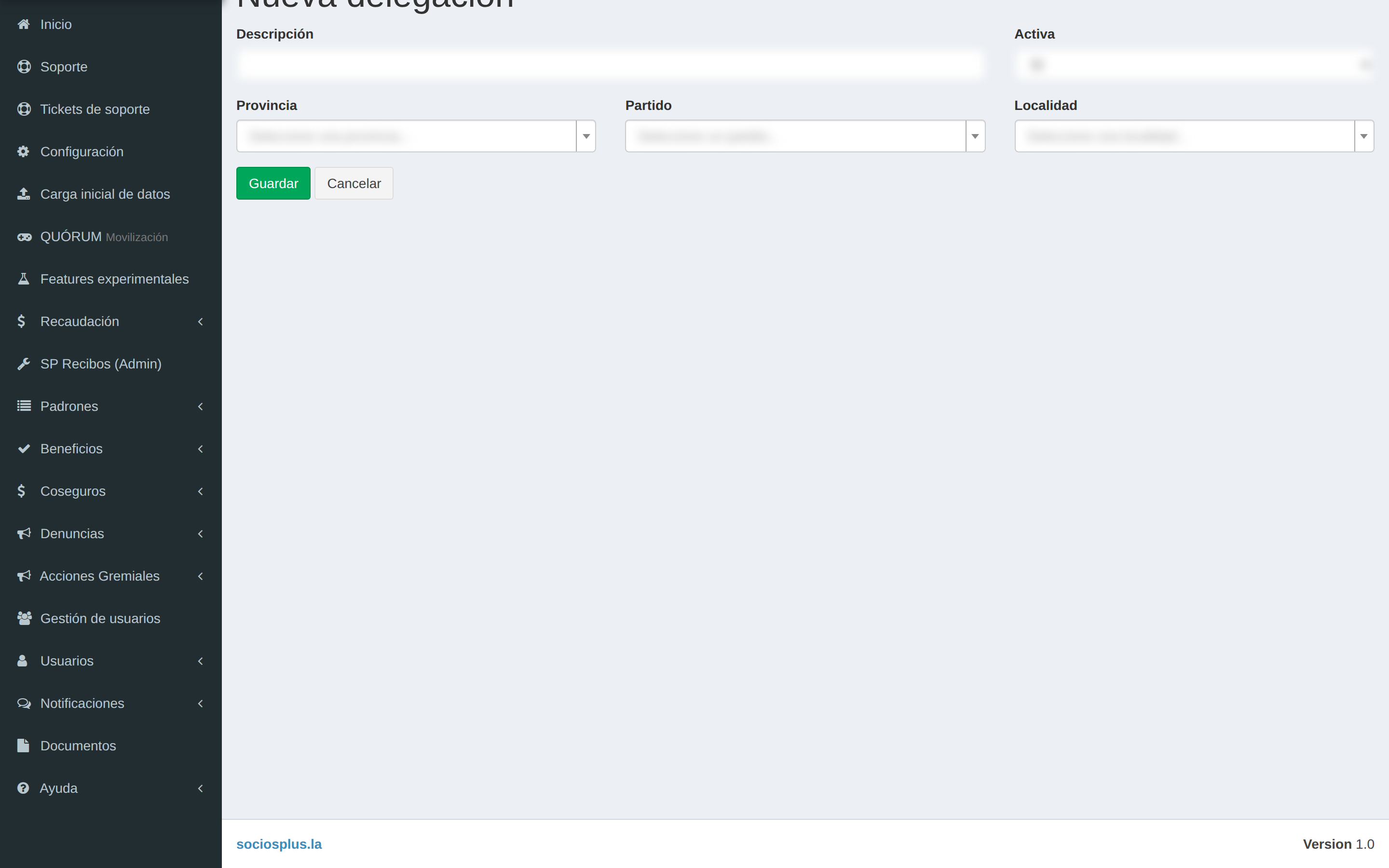Click the Documentos file icon
The image size is (1389, 868).
(23, 746)
